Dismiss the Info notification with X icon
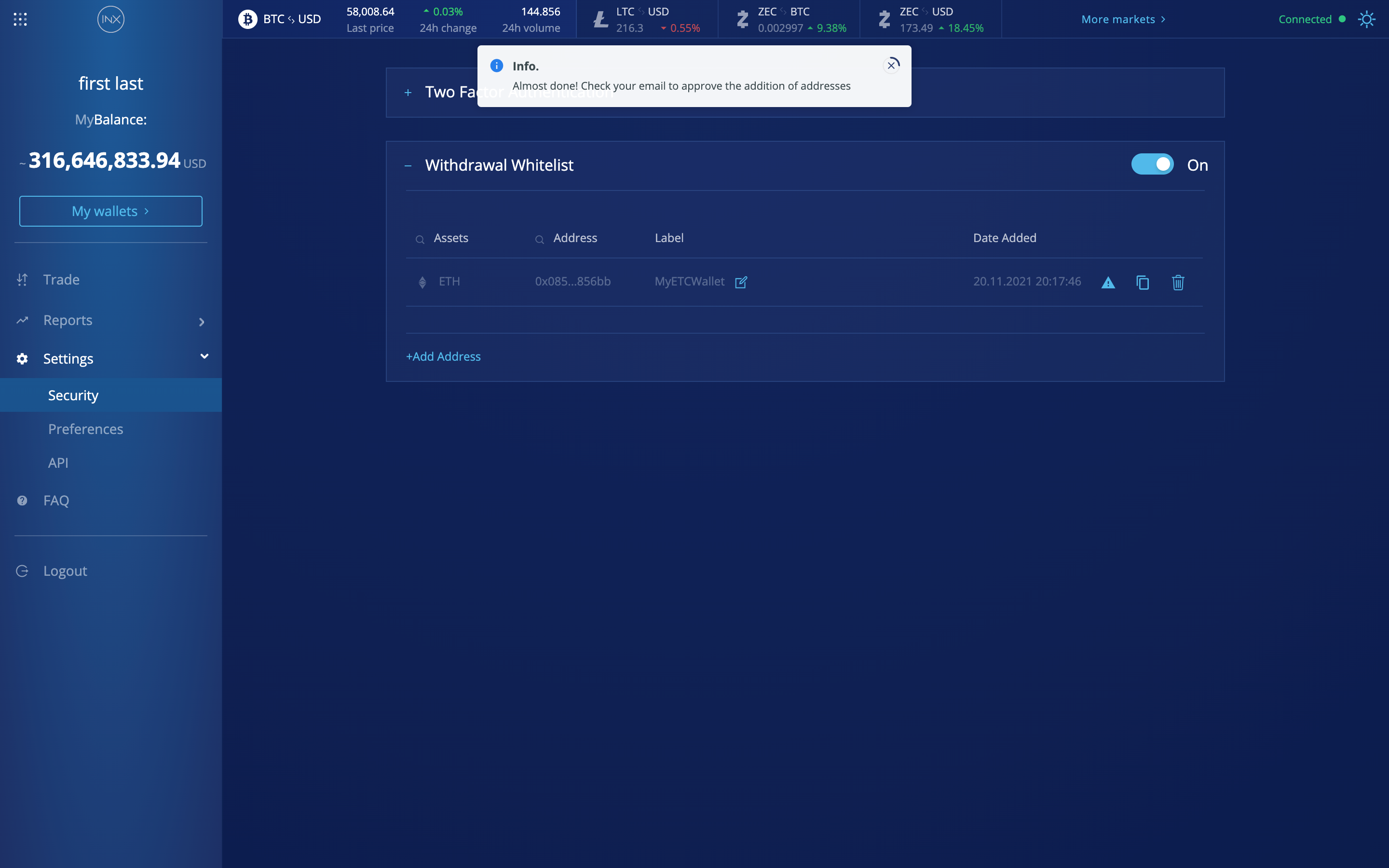1389x868 pixels. point(891,66)
